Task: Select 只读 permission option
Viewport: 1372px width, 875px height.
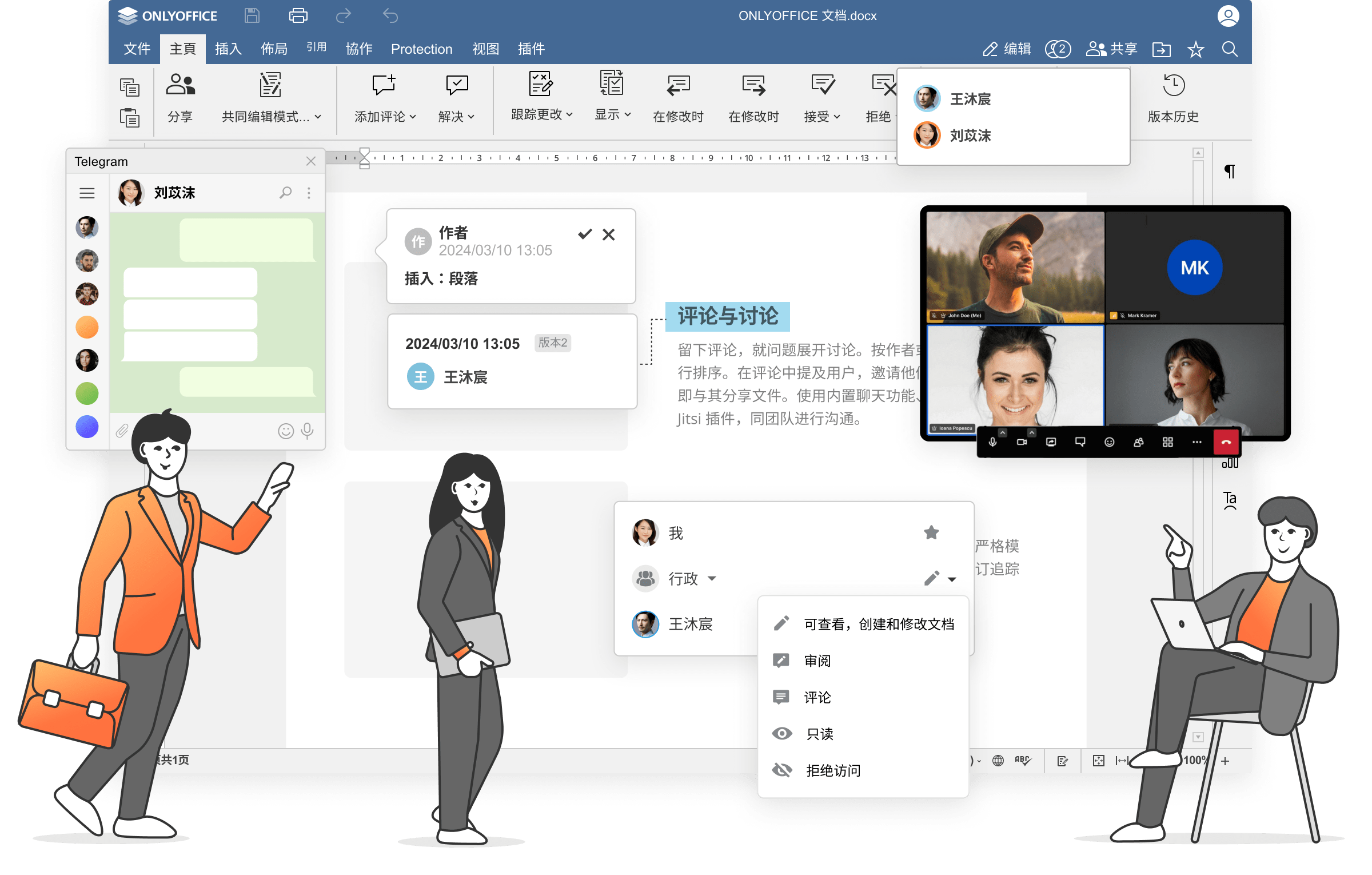Action: coord(863,734)
